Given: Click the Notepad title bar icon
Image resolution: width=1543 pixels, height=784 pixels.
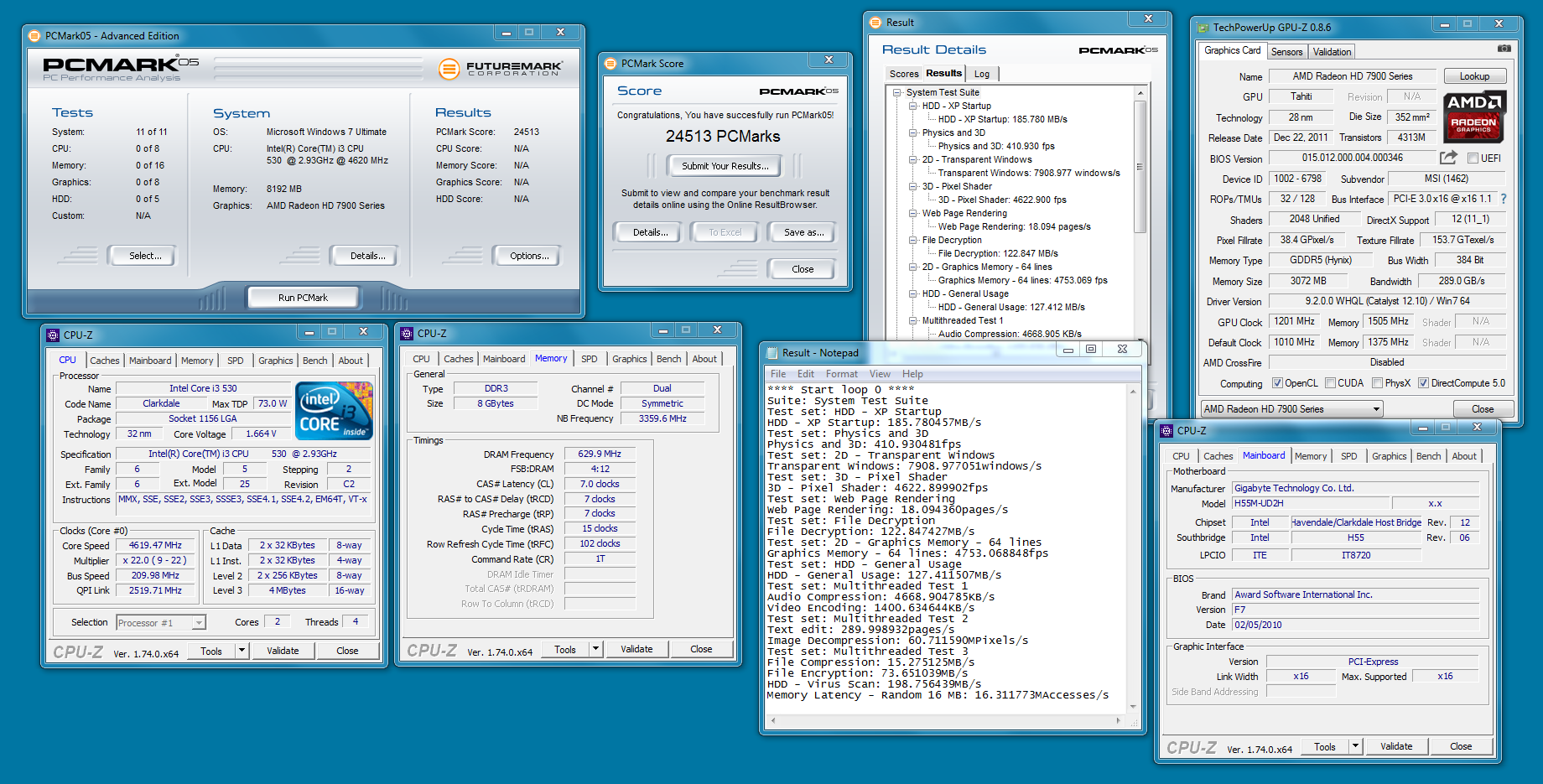Looking at the screenshot, I should (x=771, y=352).
